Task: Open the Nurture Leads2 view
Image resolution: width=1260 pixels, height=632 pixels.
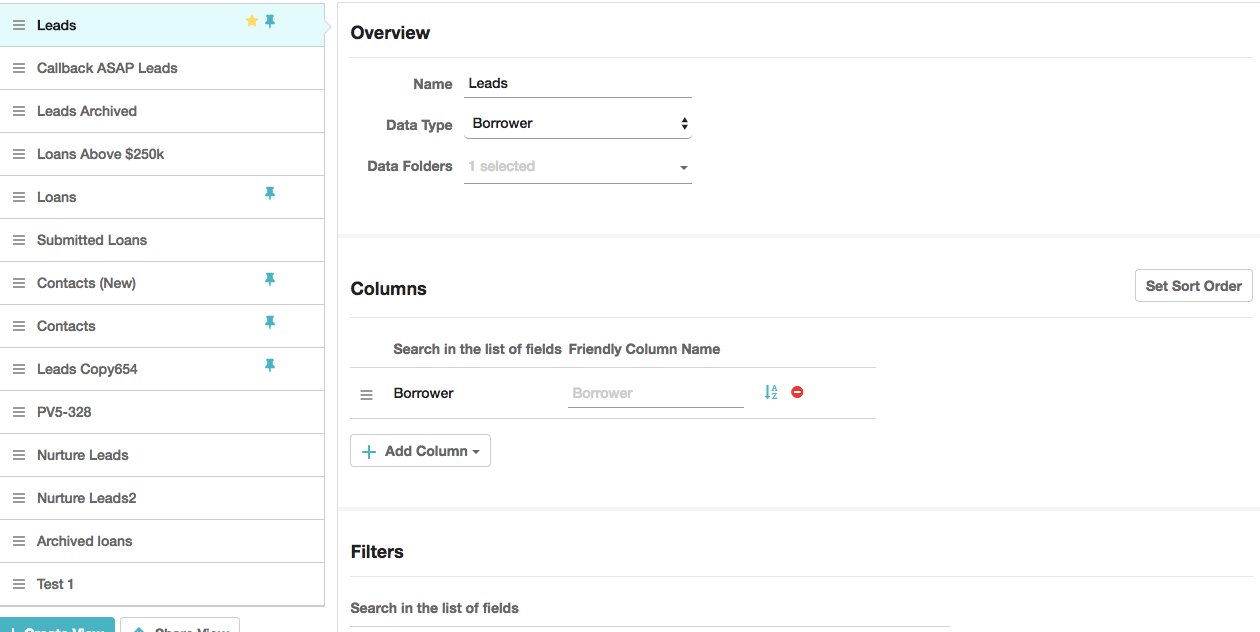Action: click(162, 498)
